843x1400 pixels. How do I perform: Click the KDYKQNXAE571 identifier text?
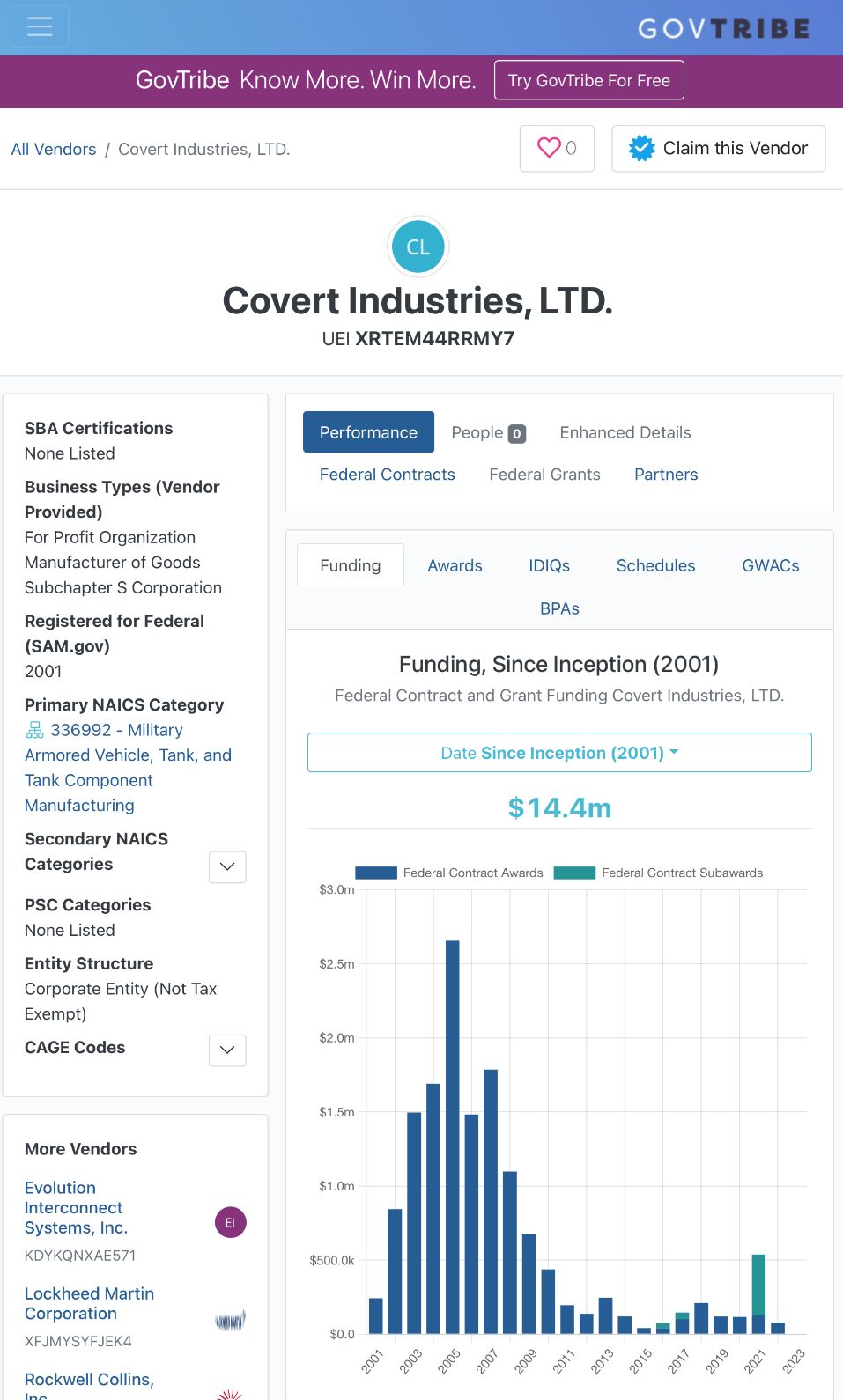(80, 1256)
